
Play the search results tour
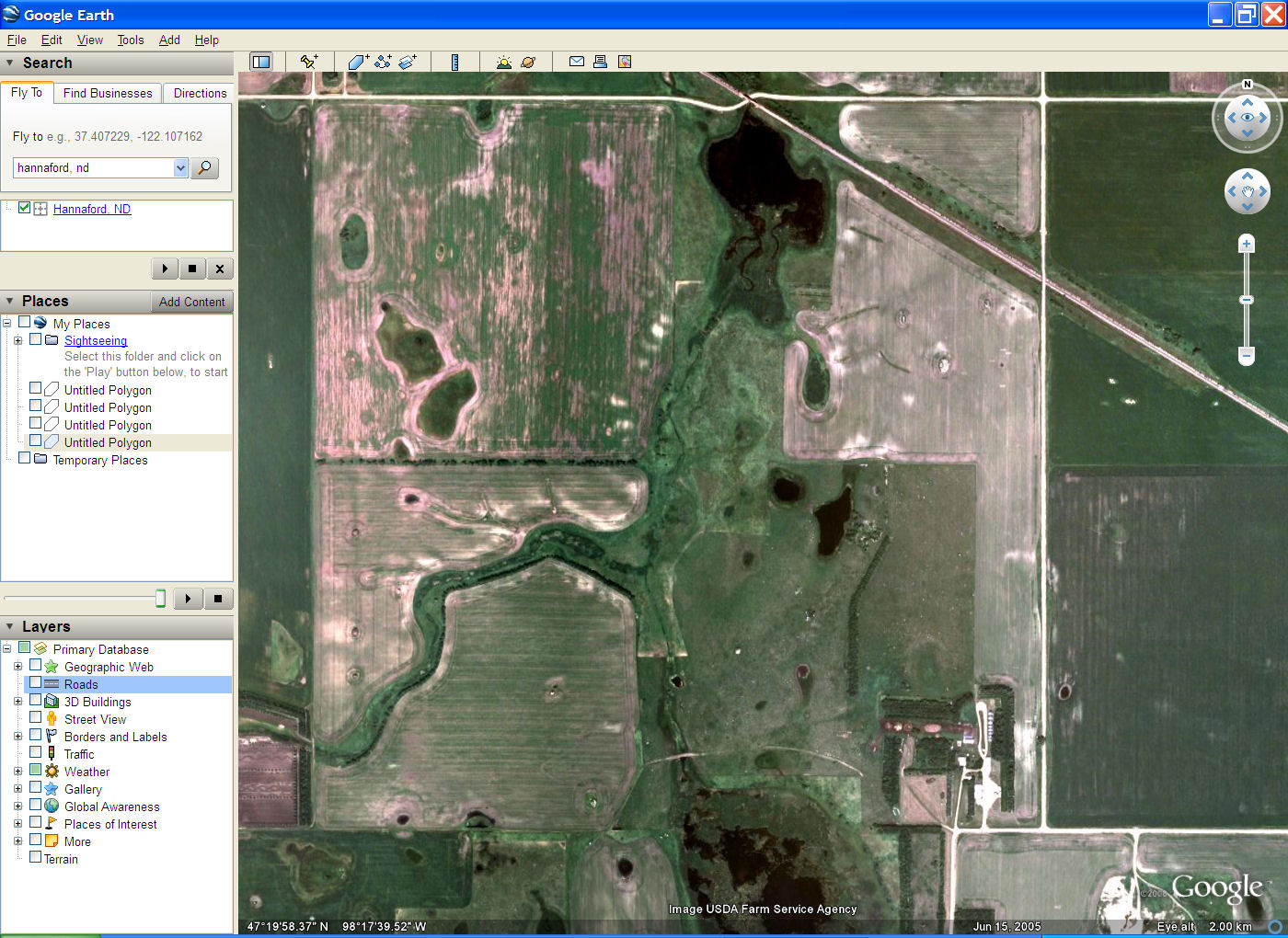click(165, 269)
